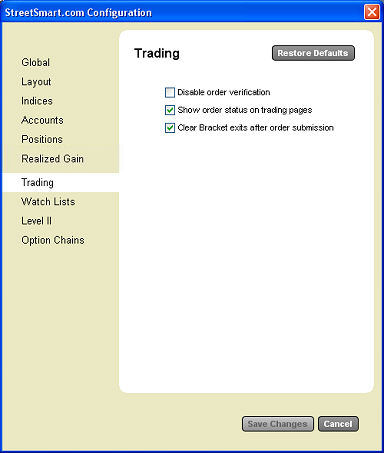Select the Trading sidebar item
Screen dimensions: 384x453
tap(61, 182)
